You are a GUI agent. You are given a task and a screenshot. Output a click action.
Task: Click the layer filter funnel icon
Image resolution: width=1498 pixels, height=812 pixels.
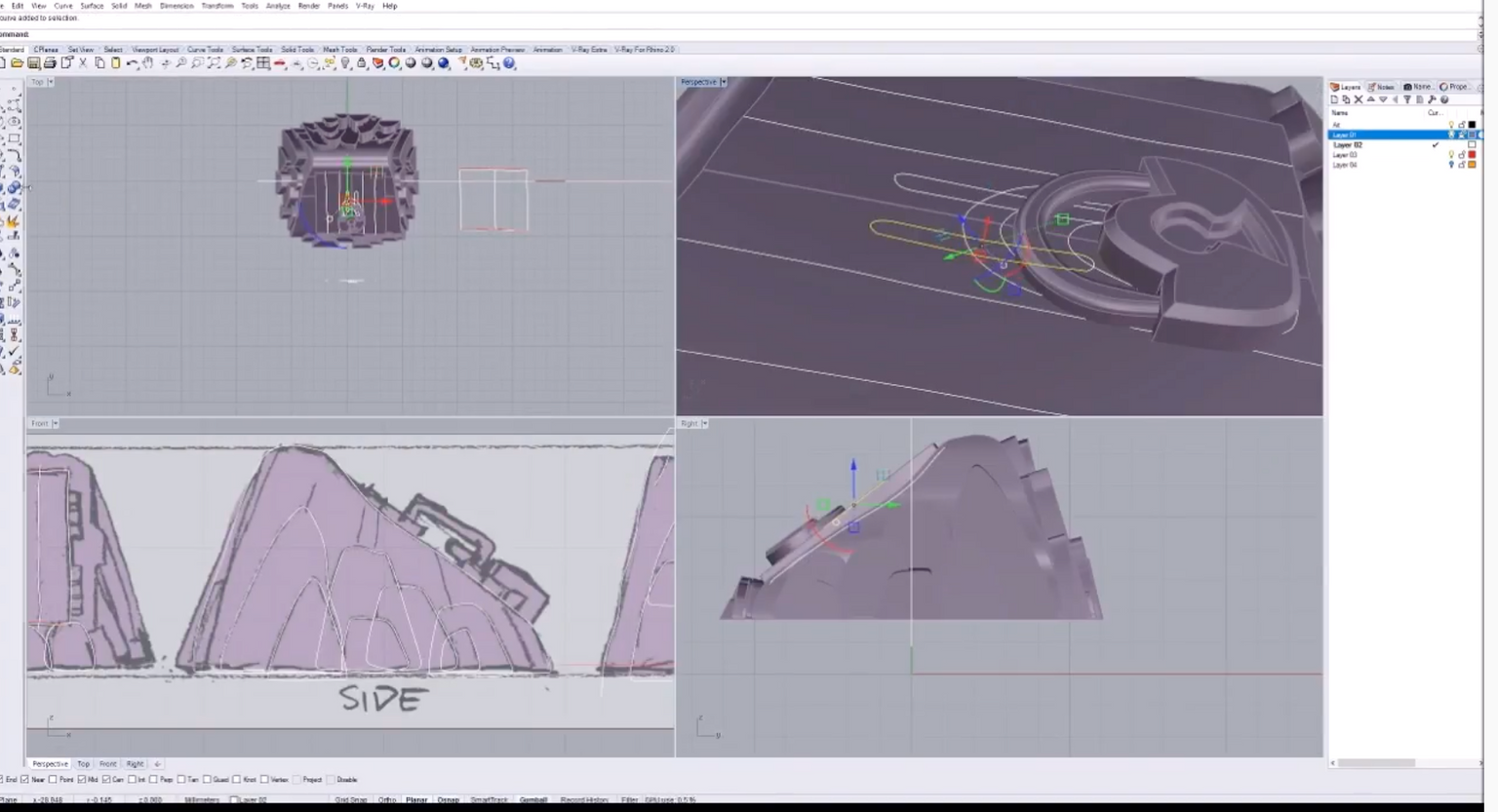tap(1406, 99)
